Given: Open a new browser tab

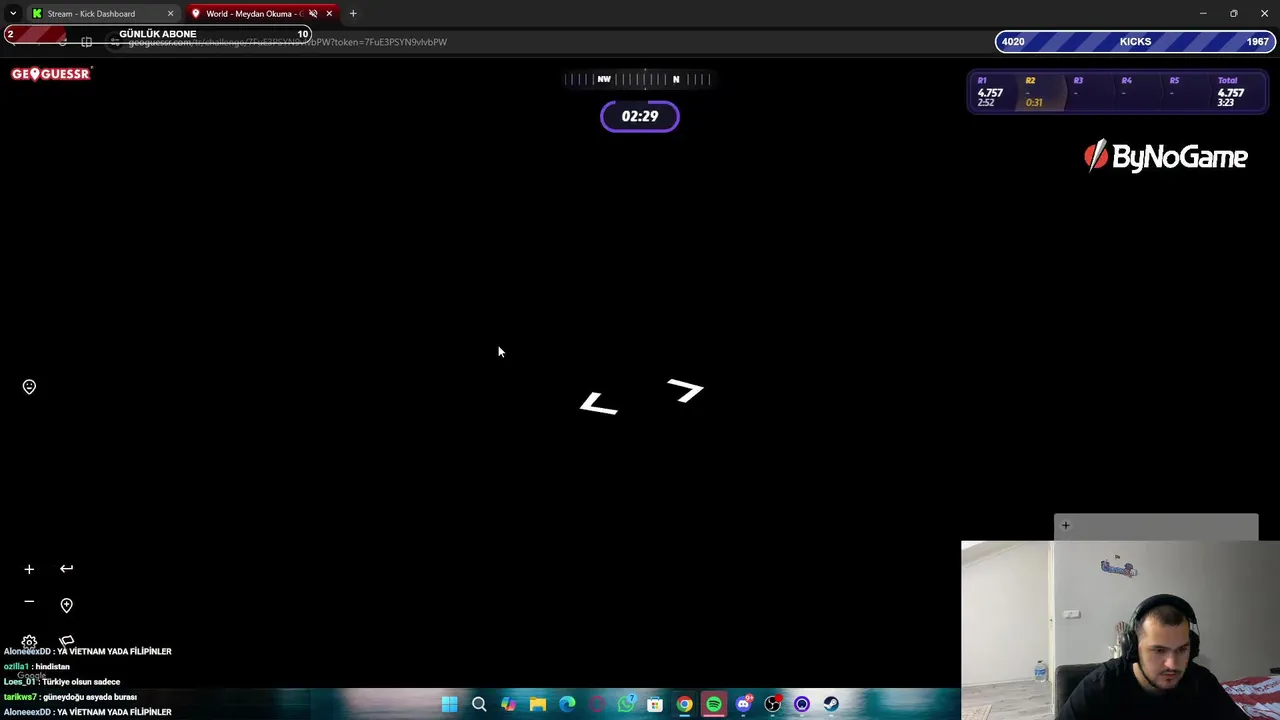Looking at the screenshot, I should point(353,14).
